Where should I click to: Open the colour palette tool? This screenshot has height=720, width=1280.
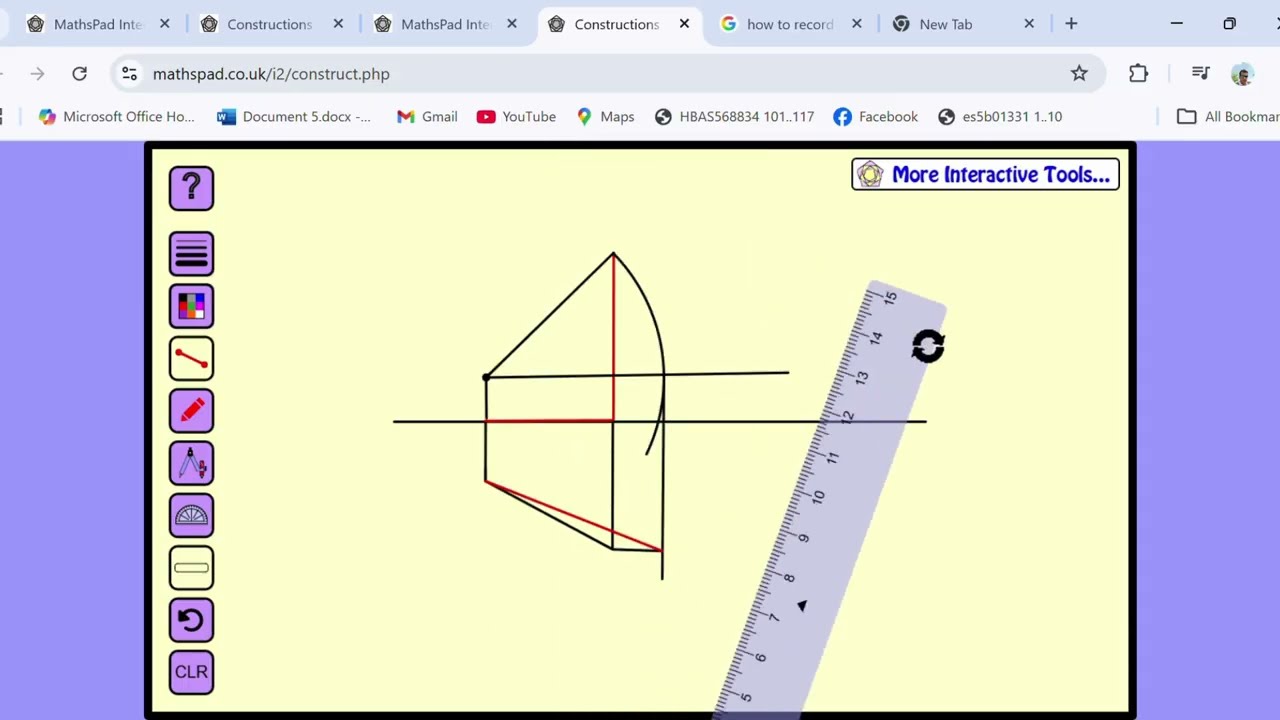[191, 306]
